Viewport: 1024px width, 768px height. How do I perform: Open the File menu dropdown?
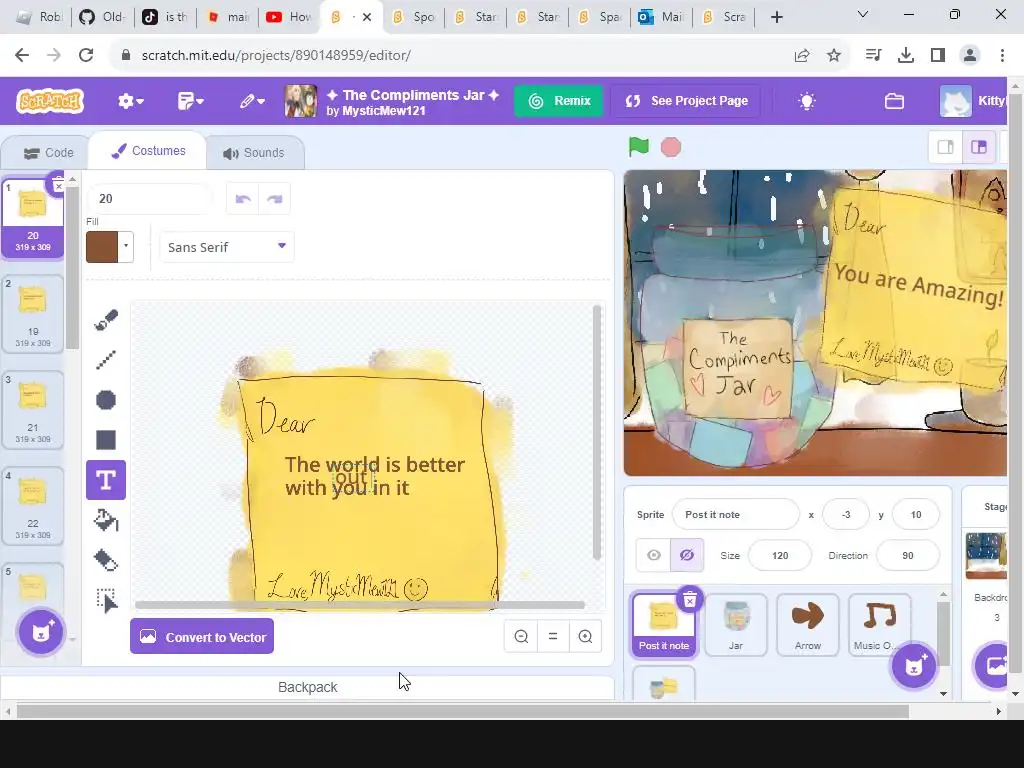click(190, 101)
